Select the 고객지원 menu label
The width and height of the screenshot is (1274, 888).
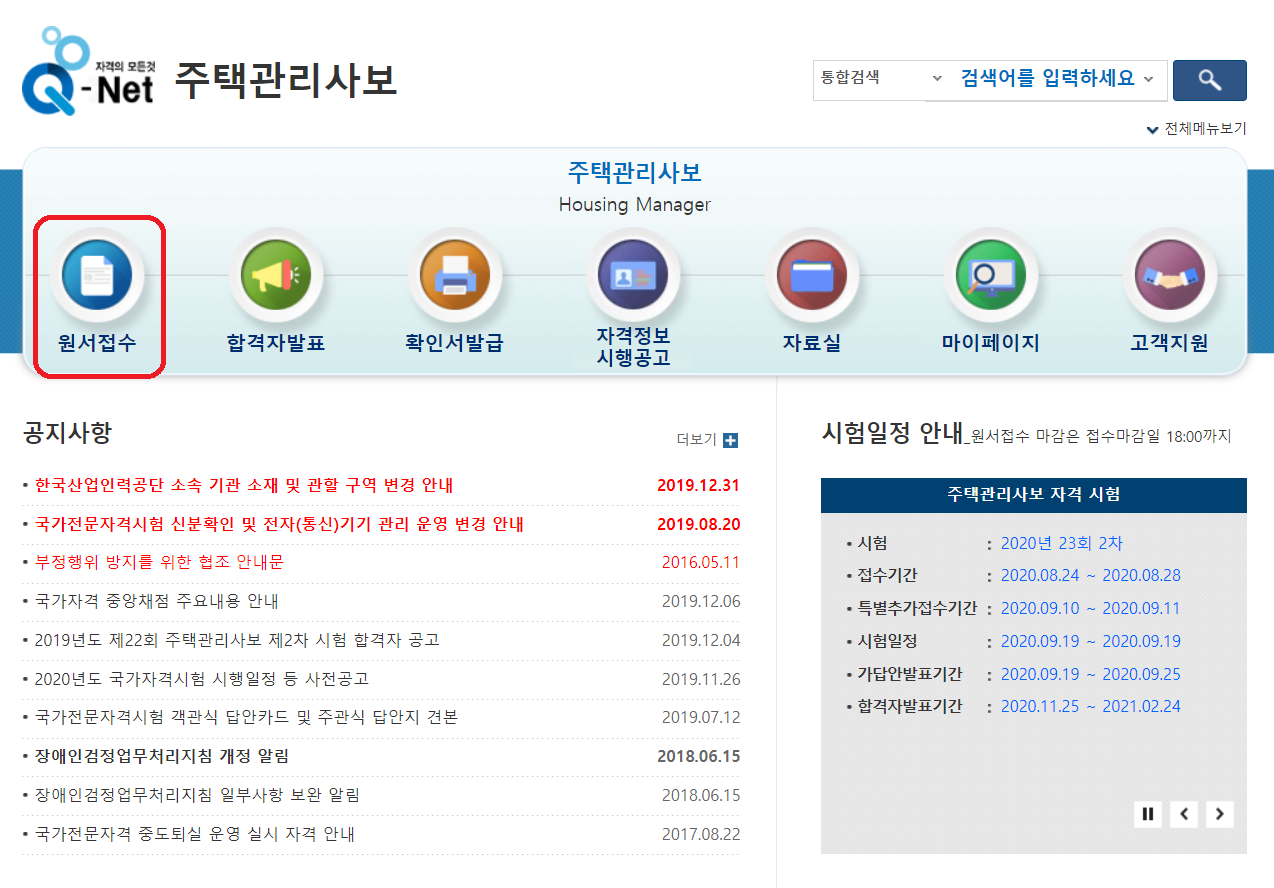[x=1170, y=343]
